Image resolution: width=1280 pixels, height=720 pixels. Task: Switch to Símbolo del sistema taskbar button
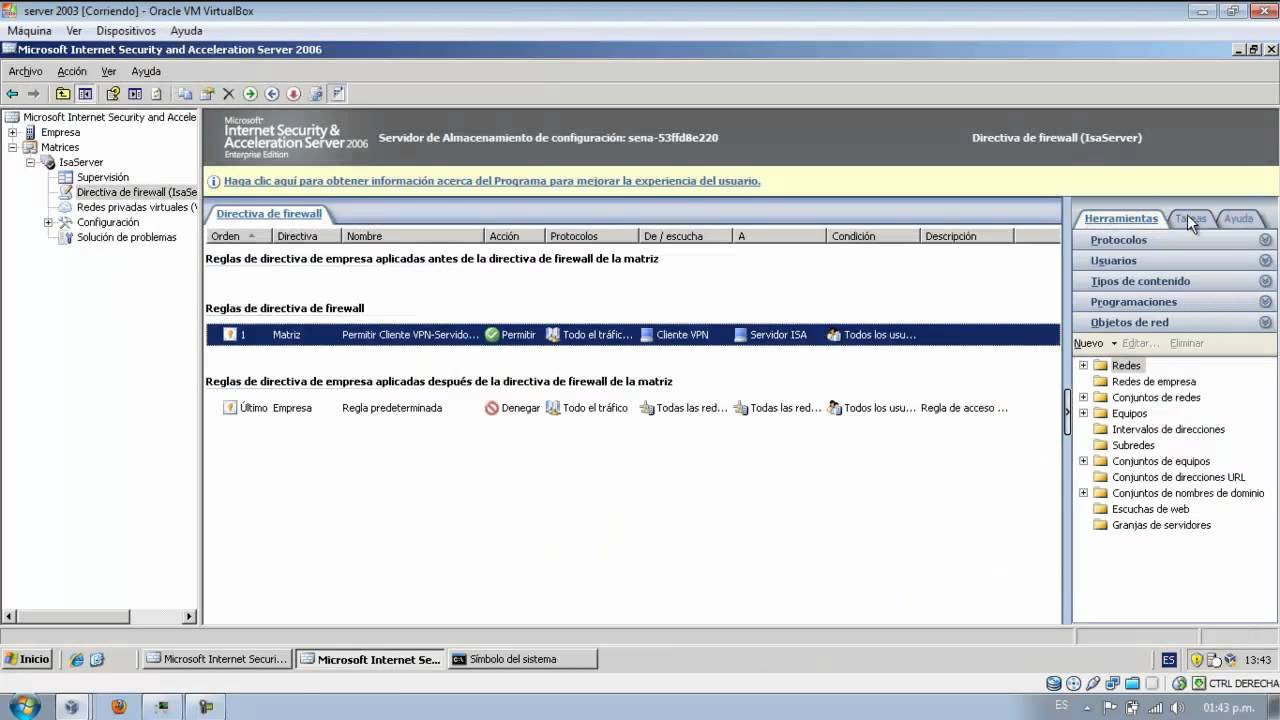click(522, 659)
